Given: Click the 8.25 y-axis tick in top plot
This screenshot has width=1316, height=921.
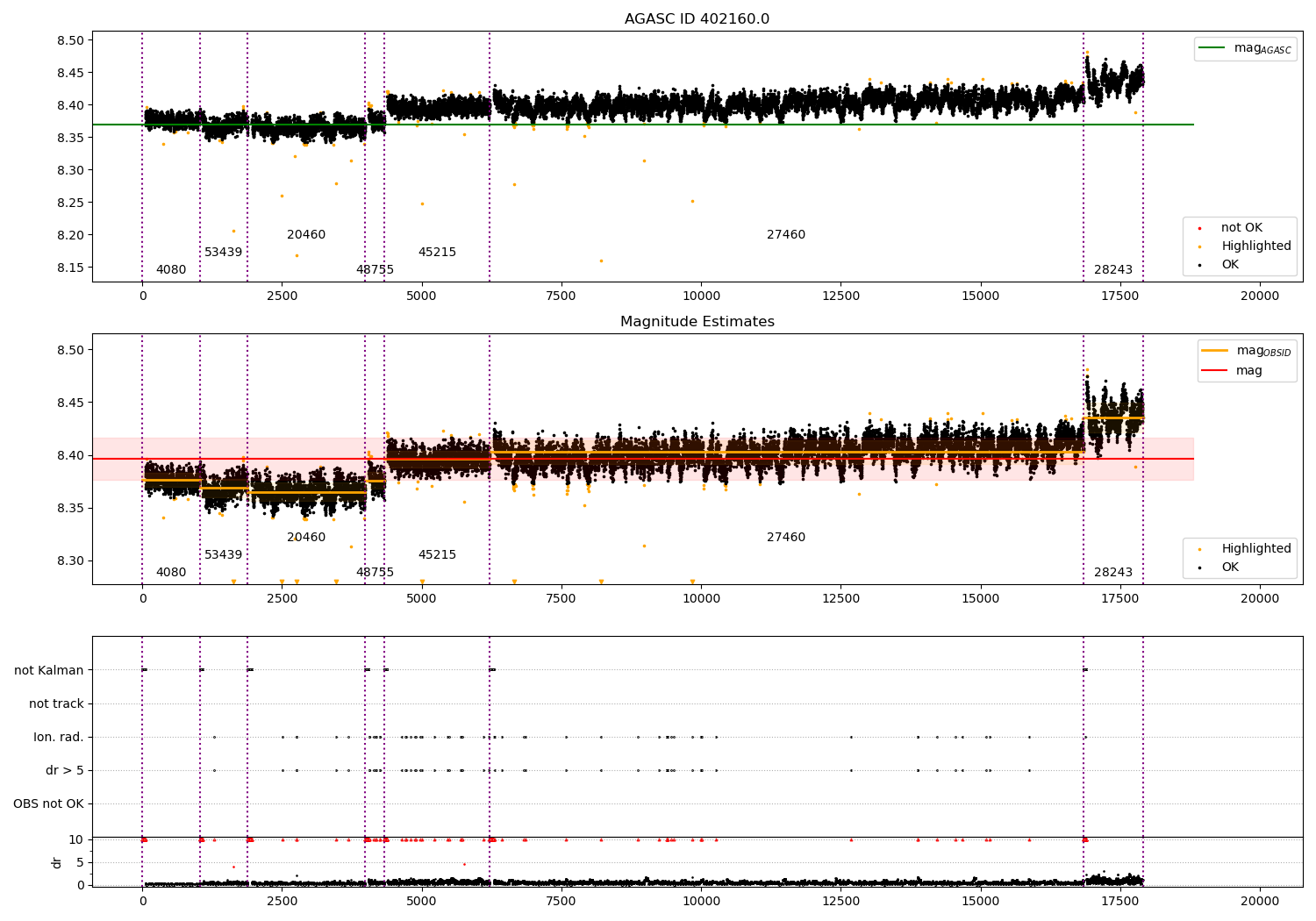Looking at the screenshot, I should (x=71, y=203).
